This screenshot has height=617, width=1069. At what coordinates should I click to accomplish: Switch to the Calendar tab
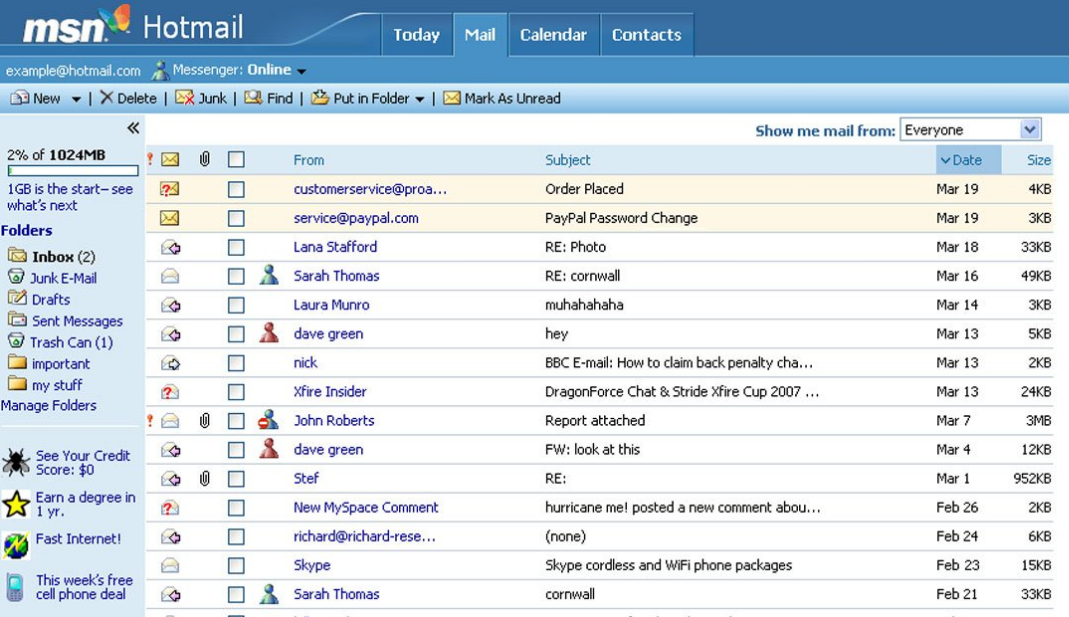point(553,35)
